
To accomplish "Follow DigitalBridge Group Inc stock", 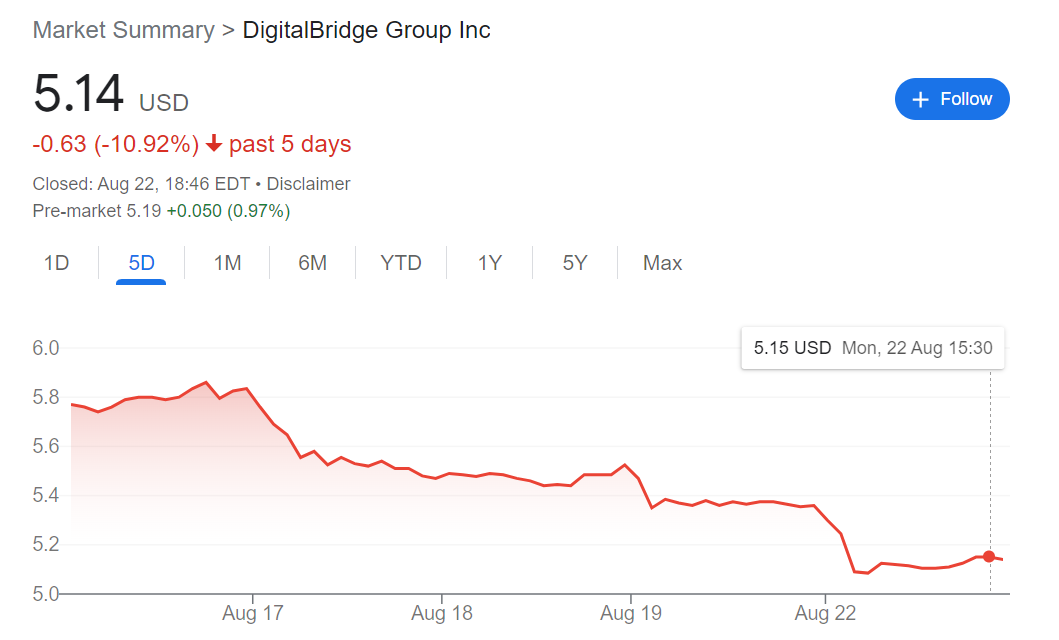I will pos(951,99).
